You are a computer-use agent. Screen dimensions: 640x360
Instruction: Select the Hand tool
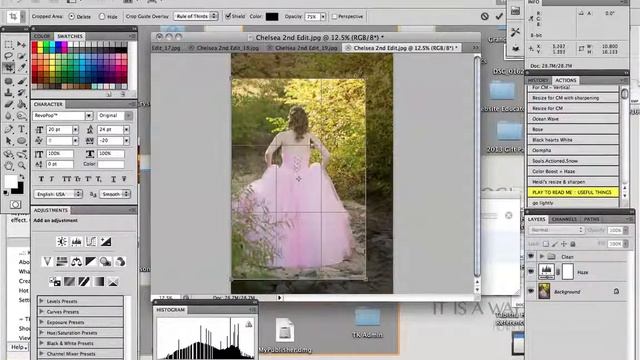pos(9,166)
